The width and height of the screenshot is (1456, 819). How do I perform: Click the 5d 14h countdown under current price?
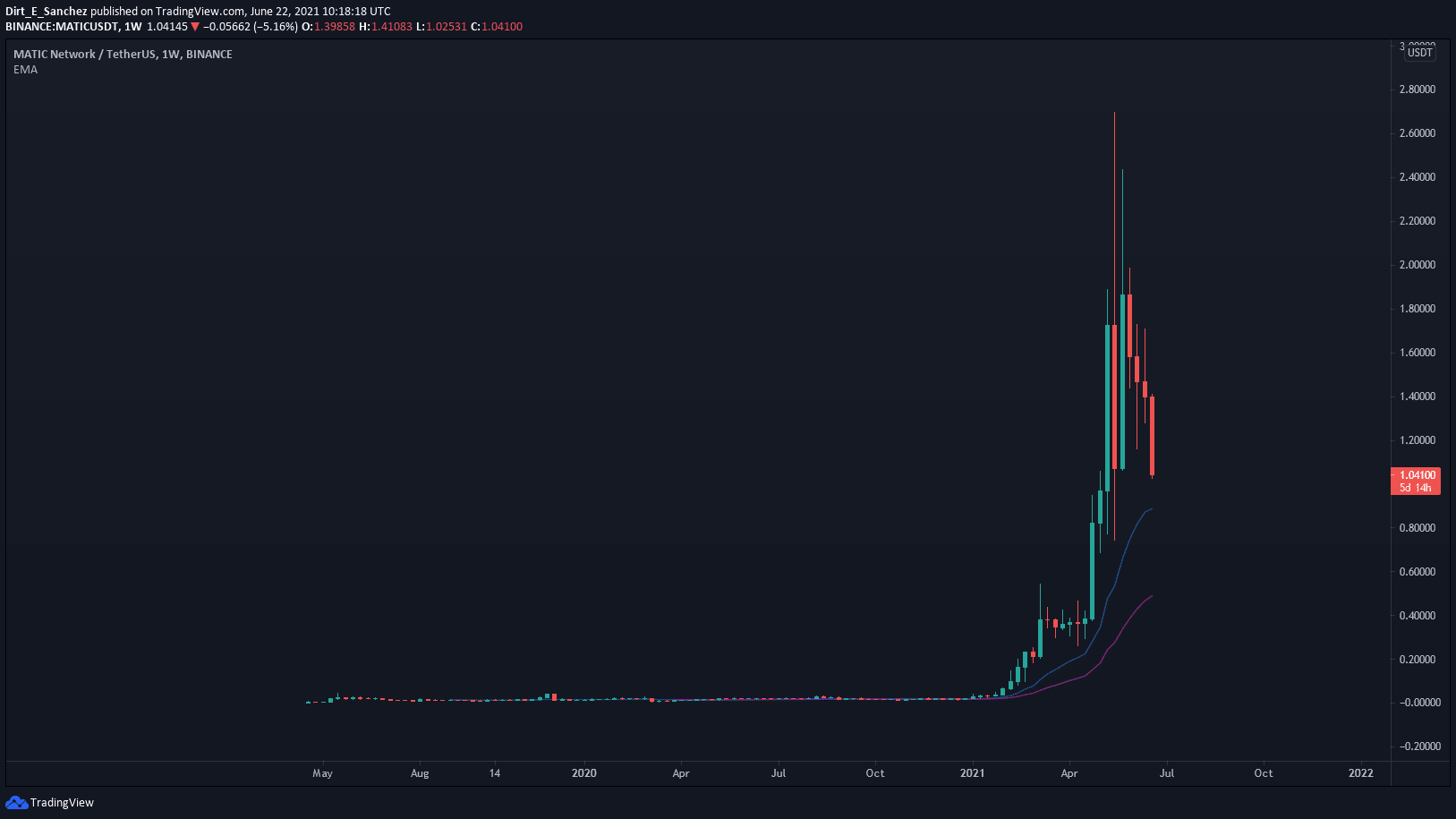pyautogui.click(x=1416, y=488)
